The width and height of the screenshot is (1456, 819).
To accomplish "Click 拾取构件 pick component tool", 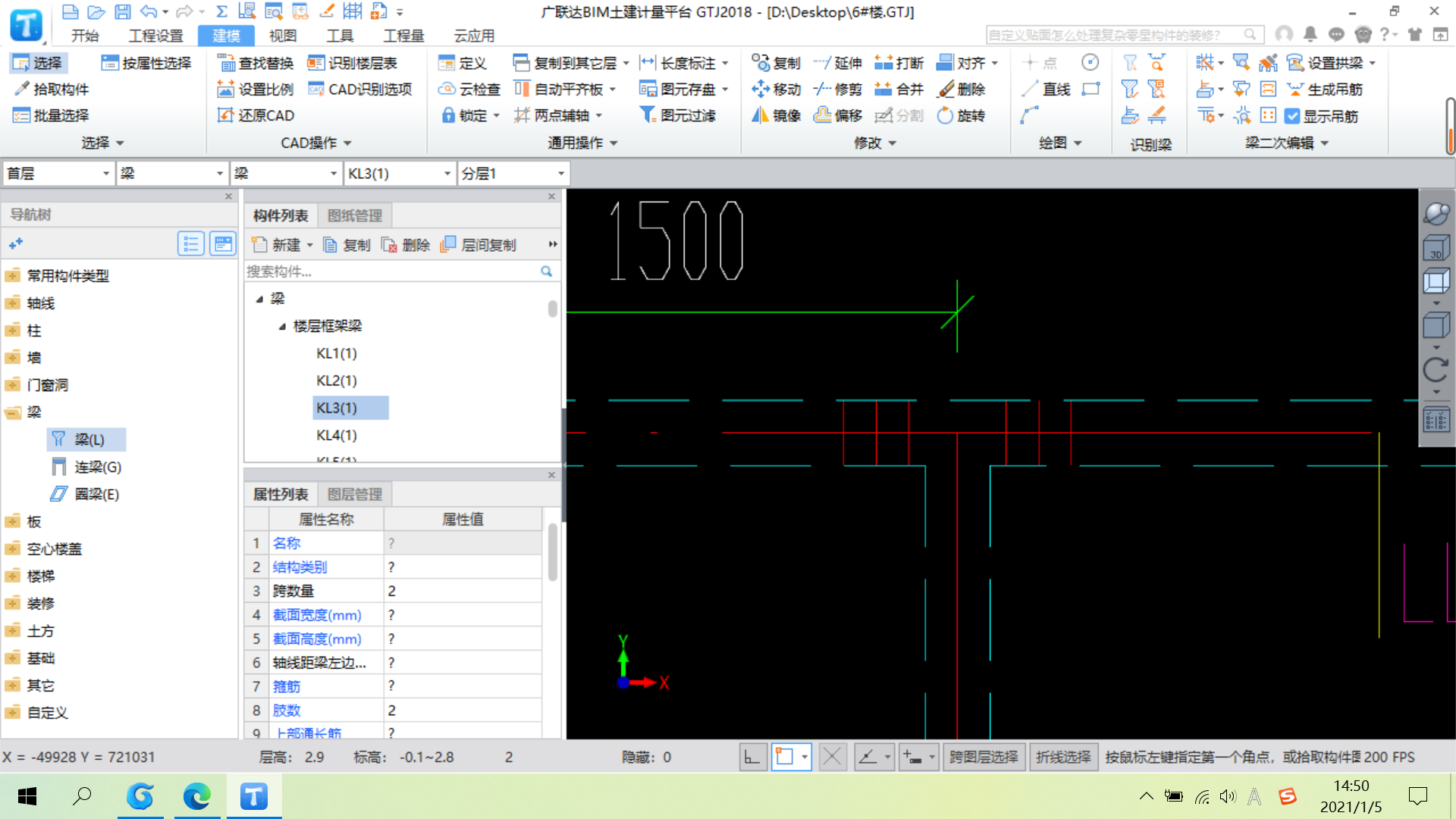I will pos(52,89).
